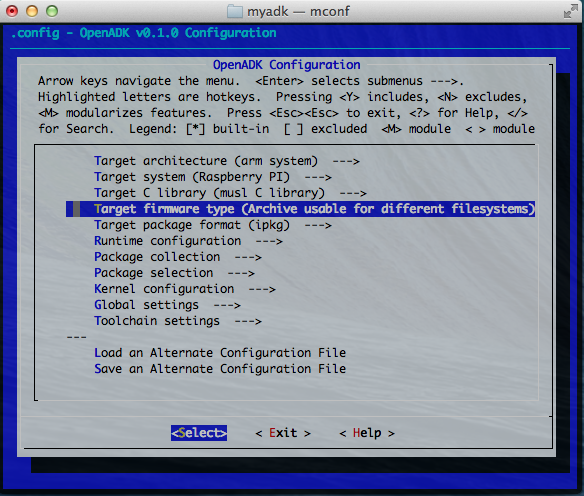Open the Package collection submenu
Image resolution: width=584 pixels, height=496 pixels.
(x=178, y=257)
